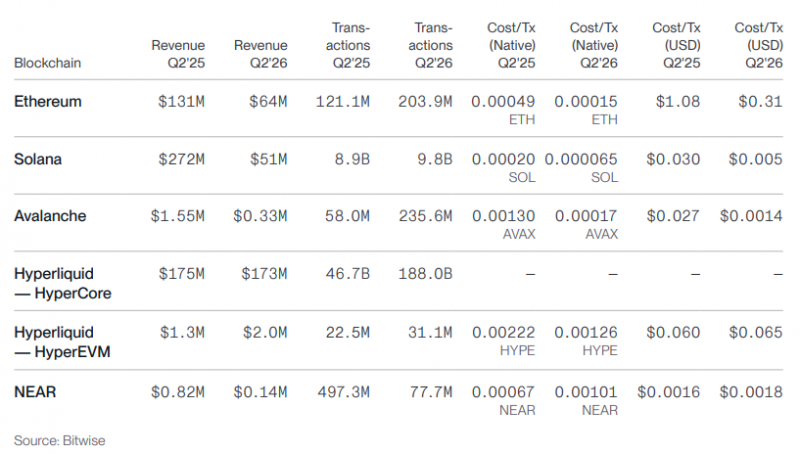Viewport: 800px width, 454px height.
Task: Click the Blockchain column header
Action: coord(47,63)
